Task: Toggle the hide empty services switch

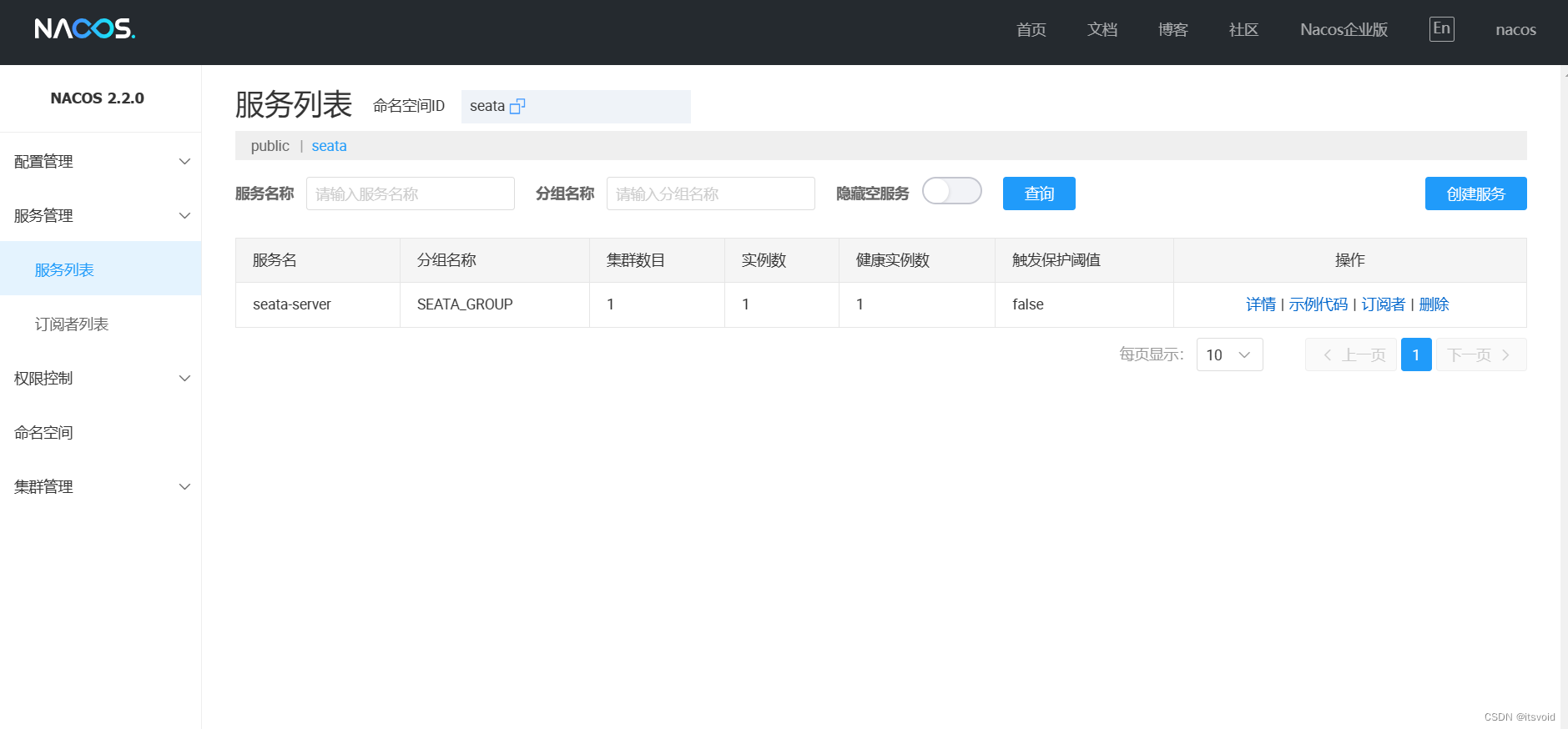Action: [x=952, y=191]
